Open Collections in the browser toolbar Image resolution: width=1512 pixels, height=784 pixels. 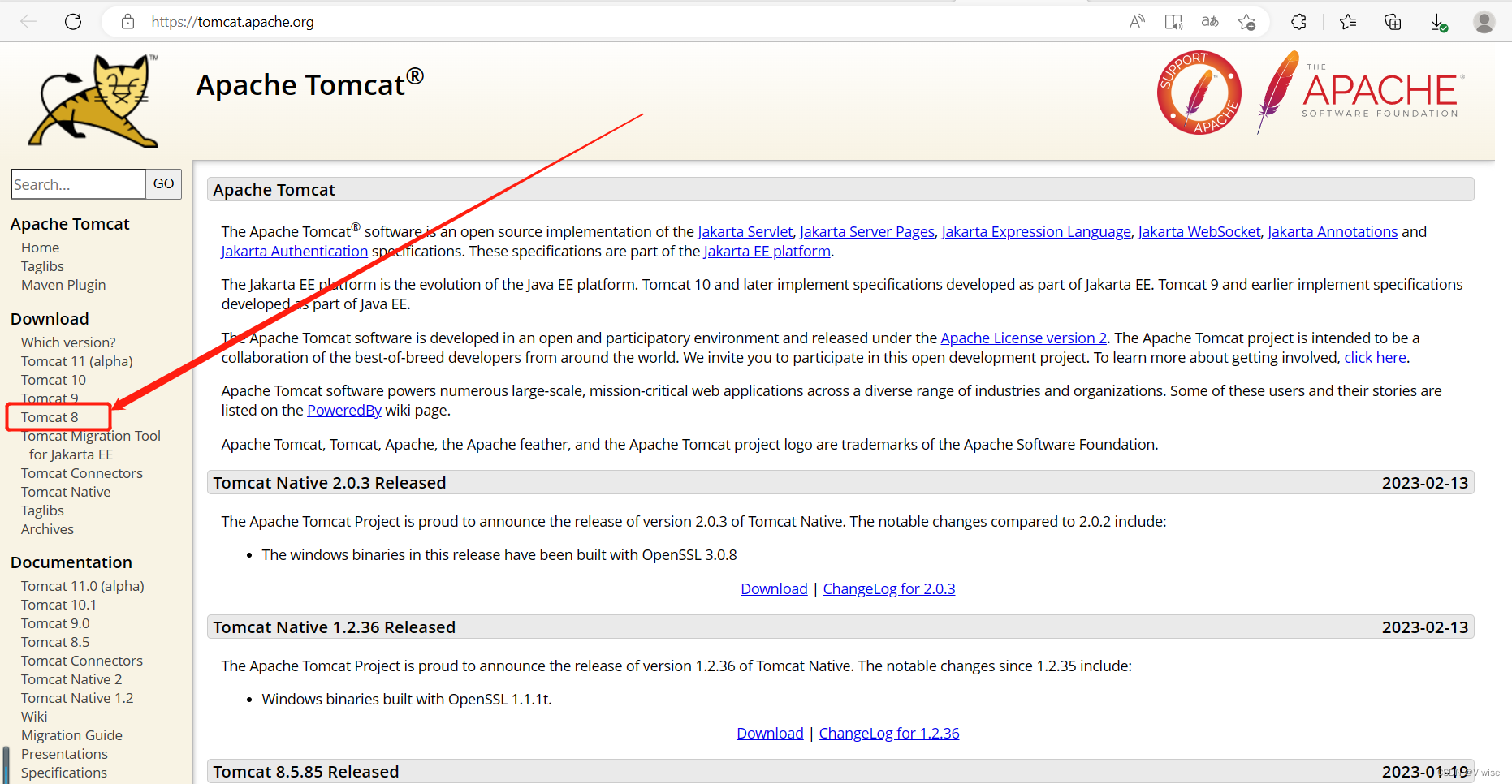tap(1392, 22)
